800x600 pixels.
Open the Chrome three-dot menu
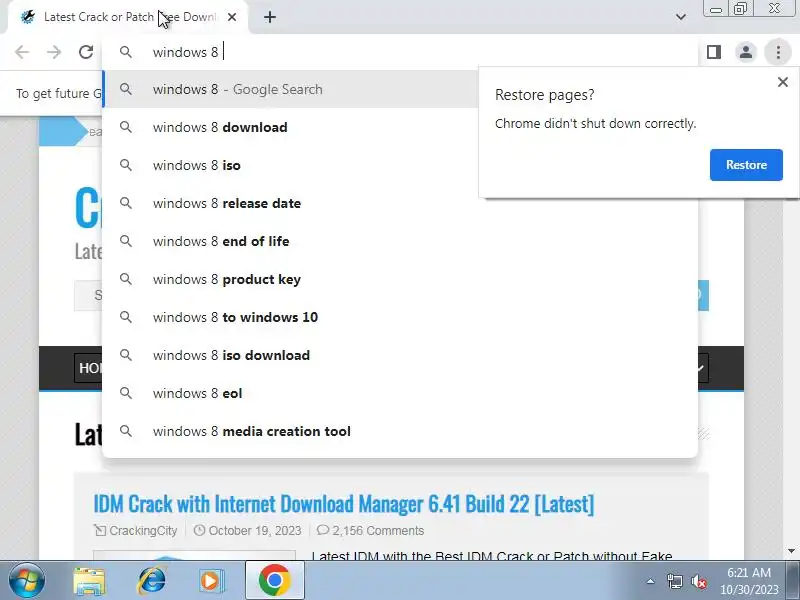(x=778, y=52)
